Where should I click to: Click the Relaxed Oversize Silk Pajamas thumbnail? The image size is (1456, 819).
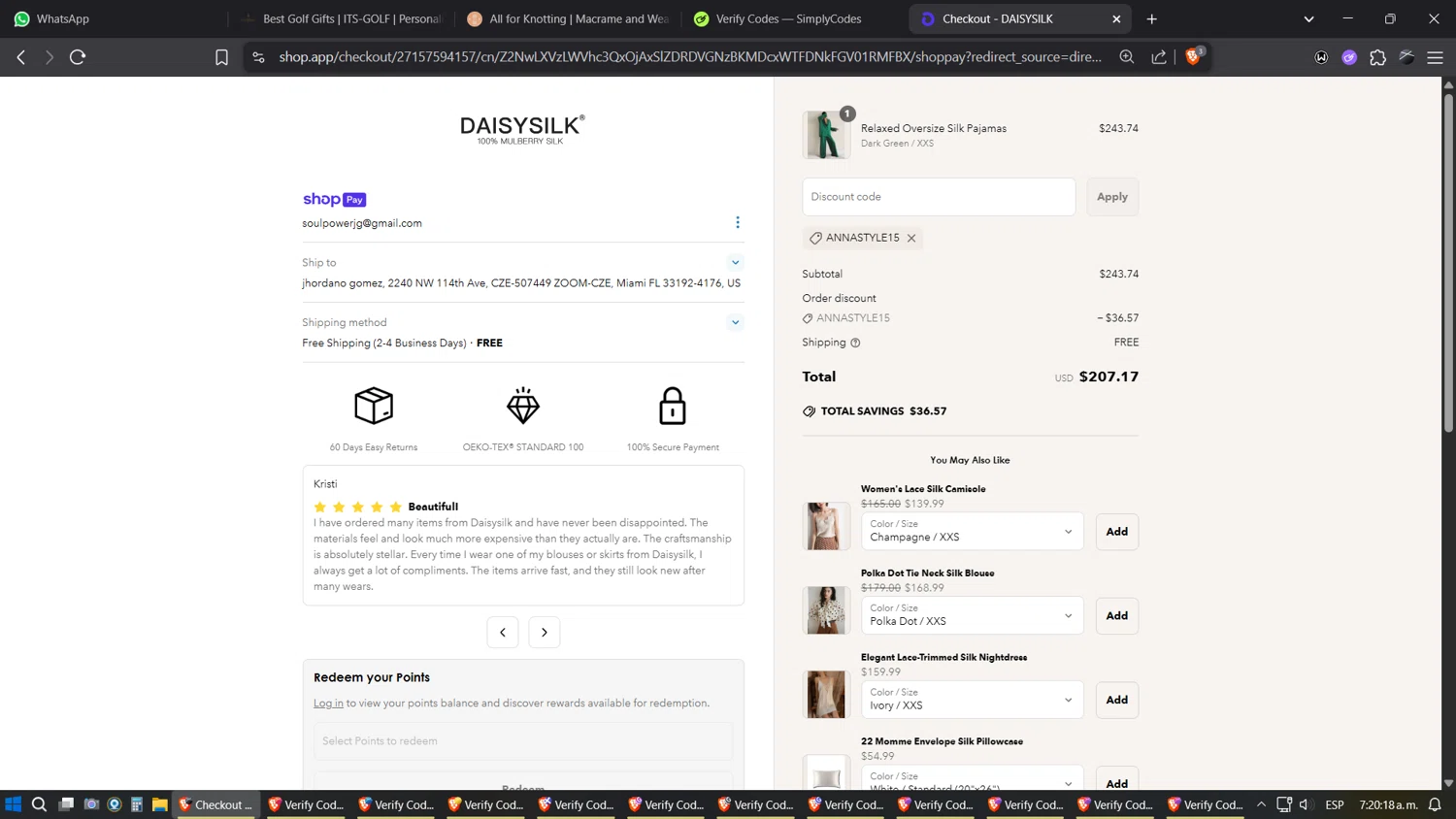tap(826, 134)
